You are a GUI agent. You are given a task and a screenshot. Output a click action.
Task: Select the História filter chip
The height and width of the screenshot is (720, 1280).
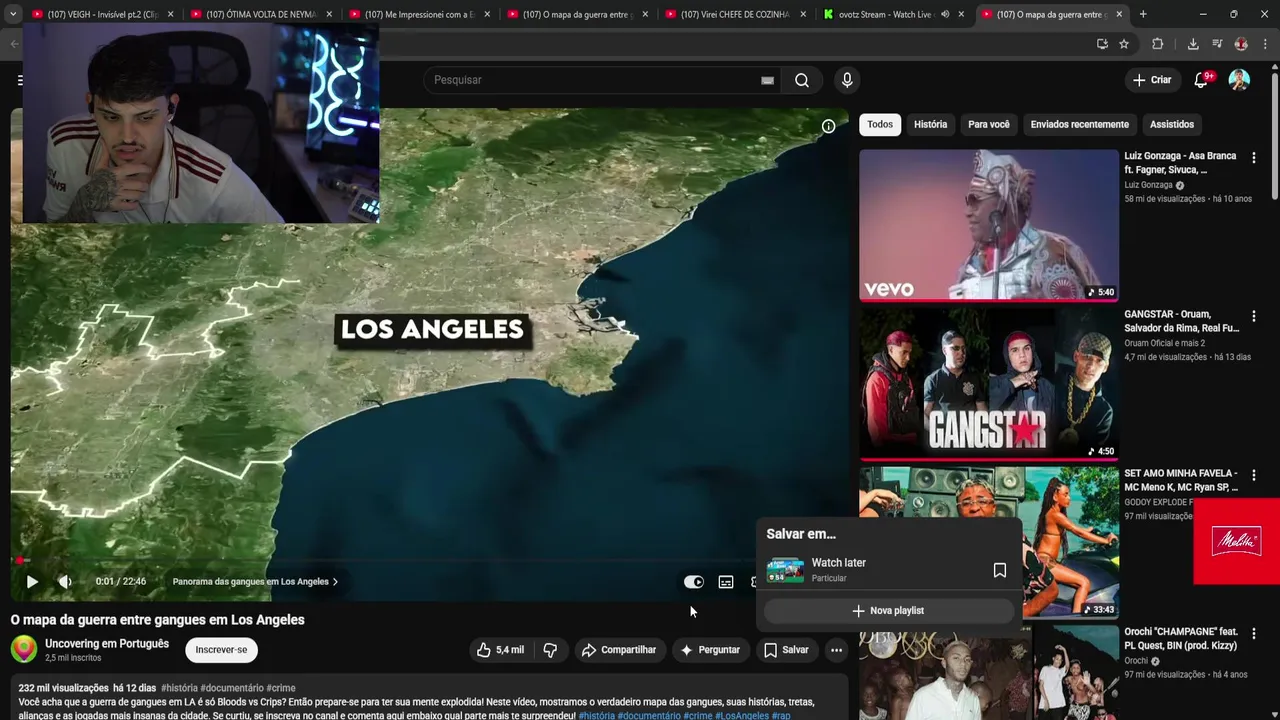(930, 124)
